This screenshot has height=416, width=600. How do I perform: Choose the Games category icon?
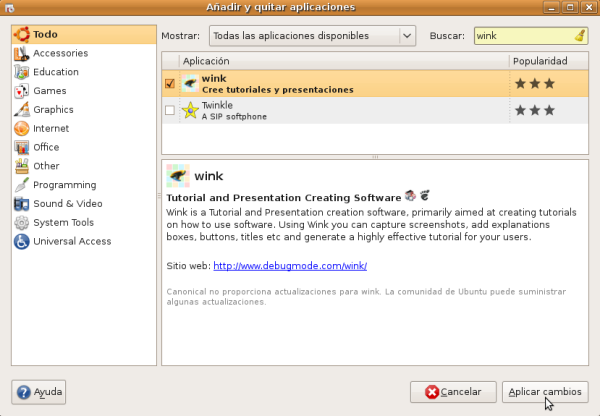[21, 91]
